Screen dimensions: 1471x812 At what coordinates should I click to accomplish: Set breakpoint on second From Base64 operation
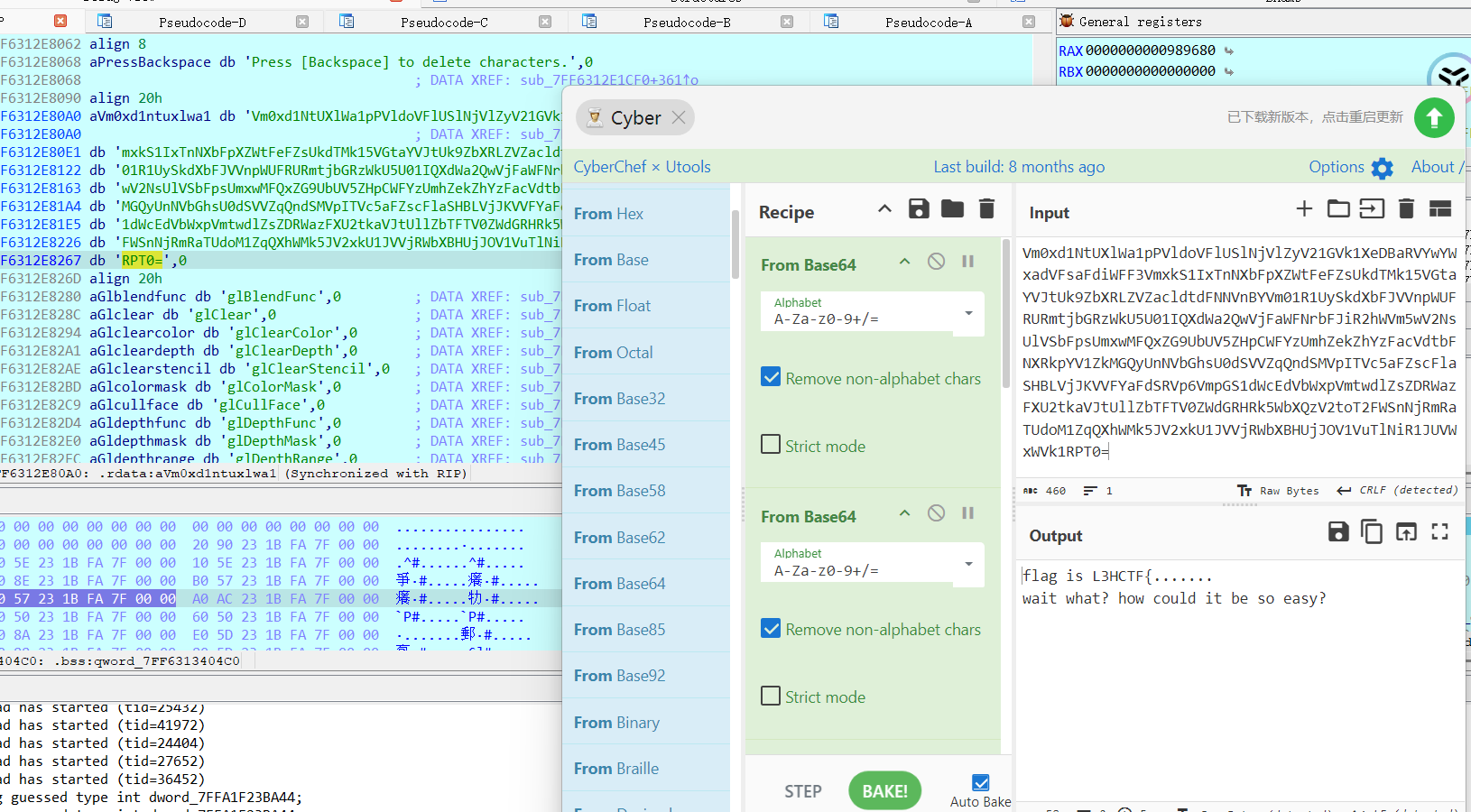(967, 513)
